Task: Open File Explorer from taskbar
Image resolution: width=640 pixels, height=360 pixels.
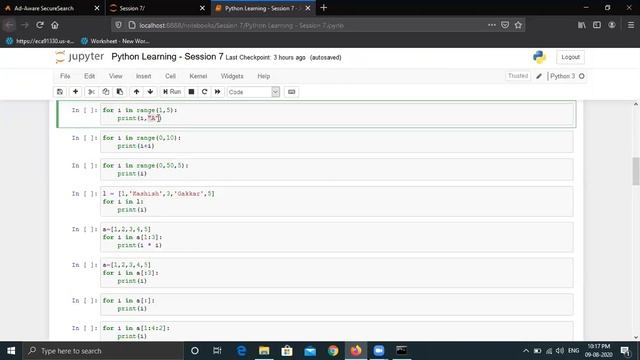Action: [x=264, y=351]
